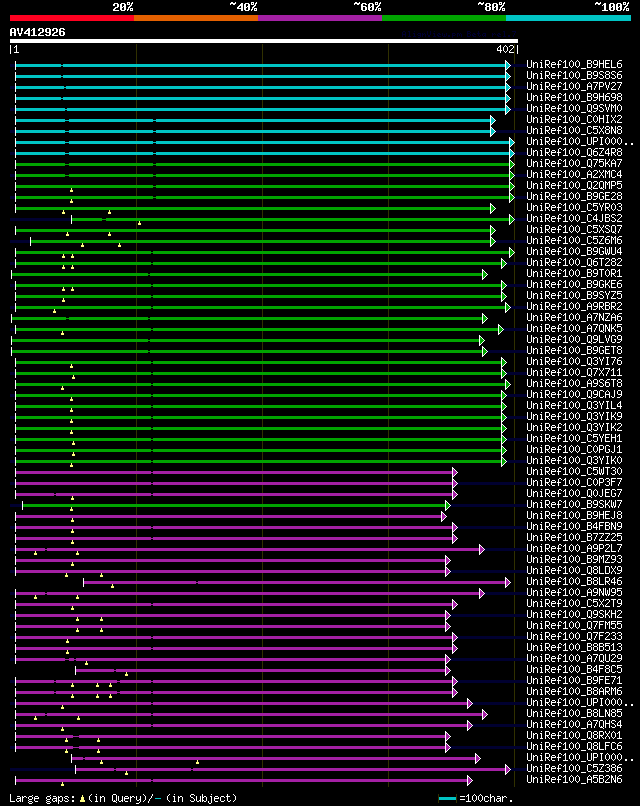Select the UniRef100_B9MZ93 hit label

coord(574,559)
